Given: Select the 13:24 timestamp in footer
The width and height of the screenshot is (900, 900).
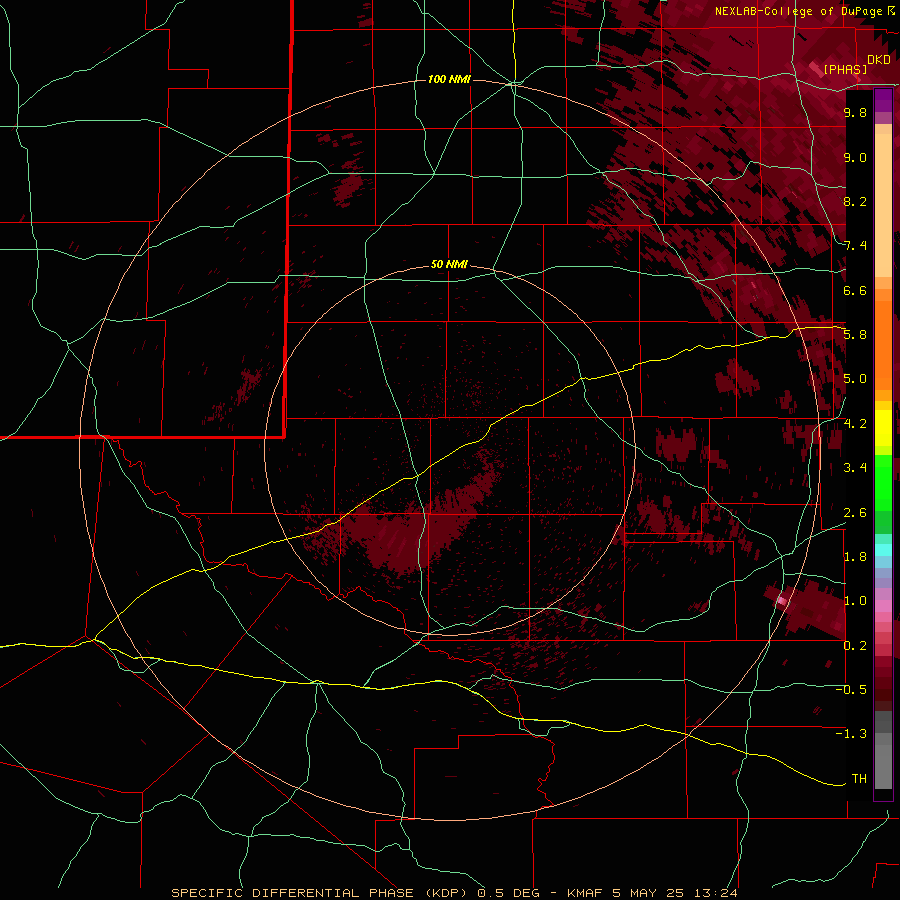Looking at the screenshot, I should click(714, 893).
